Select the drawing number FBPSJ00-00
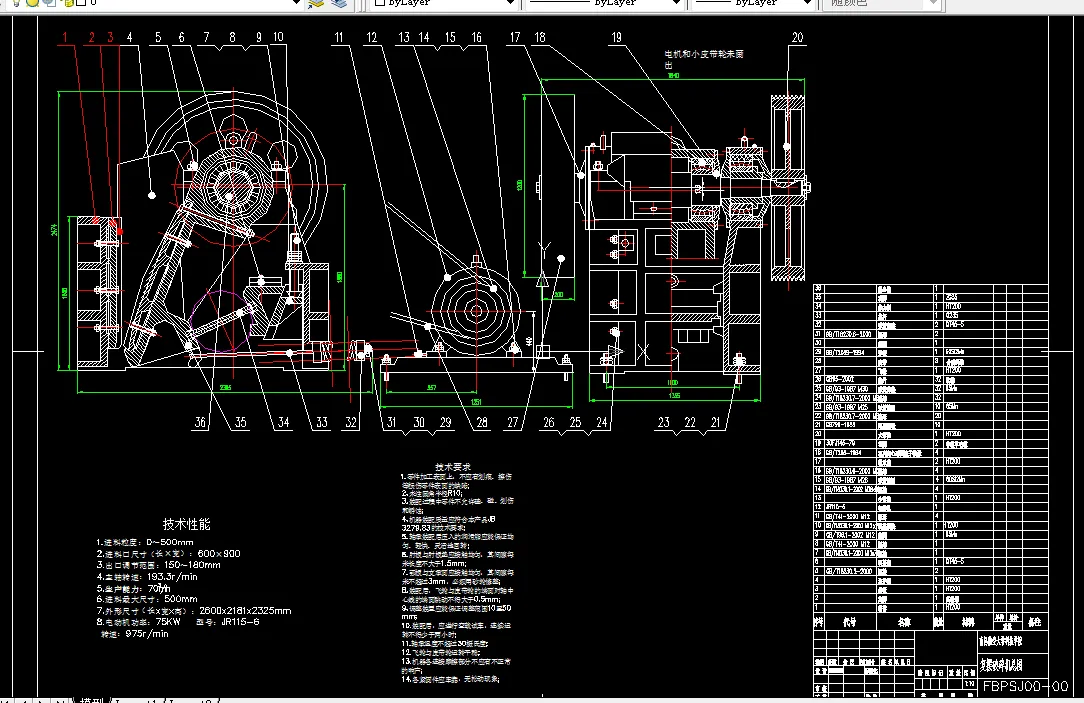The width and height of the screenshot is (1084, 703). [1026, 686]
